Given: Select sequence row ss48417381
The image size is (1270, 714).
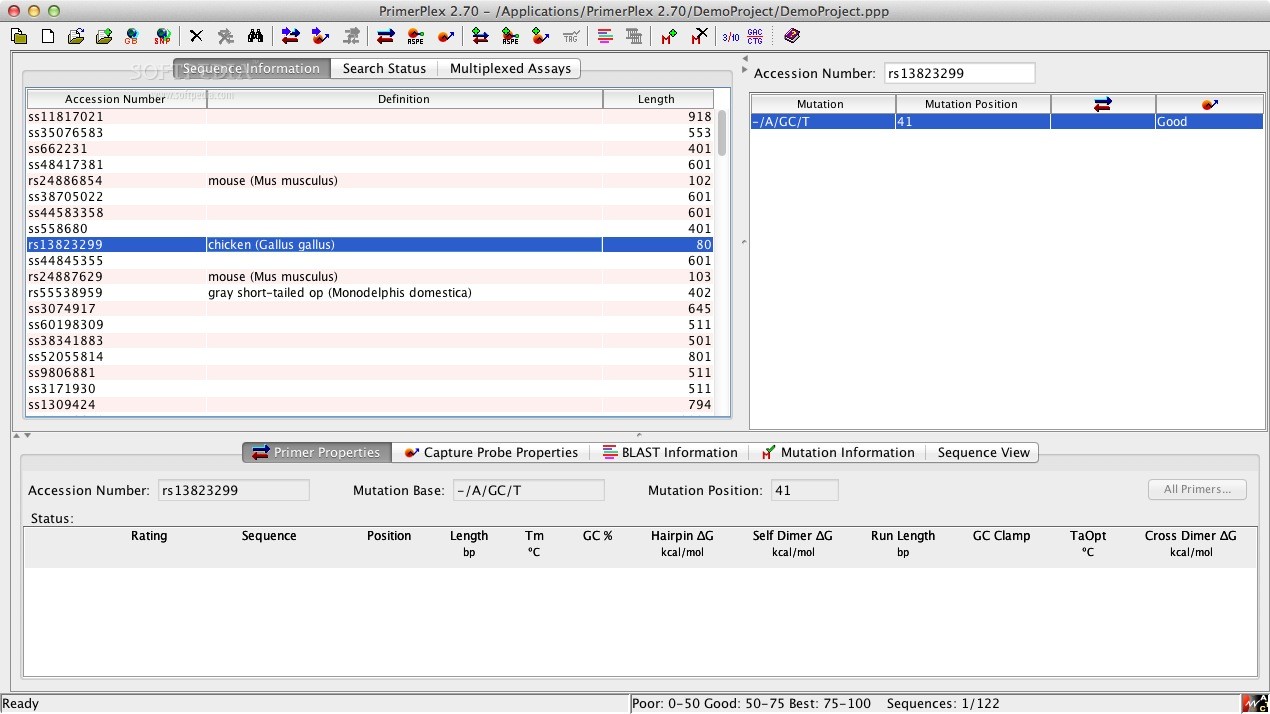Looking at the screenshot, I should (370, 164).
